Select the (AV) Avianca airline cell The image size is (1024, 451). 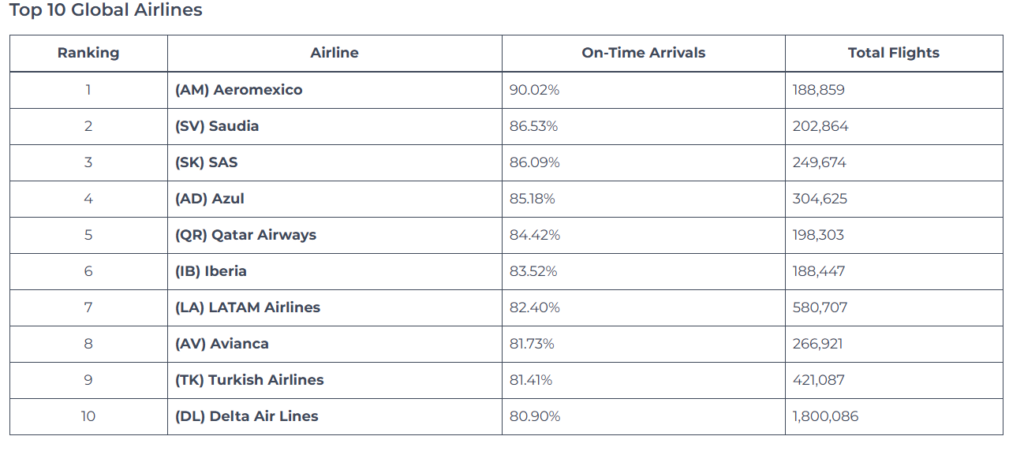pyautogui.click(x=221, y=344)
